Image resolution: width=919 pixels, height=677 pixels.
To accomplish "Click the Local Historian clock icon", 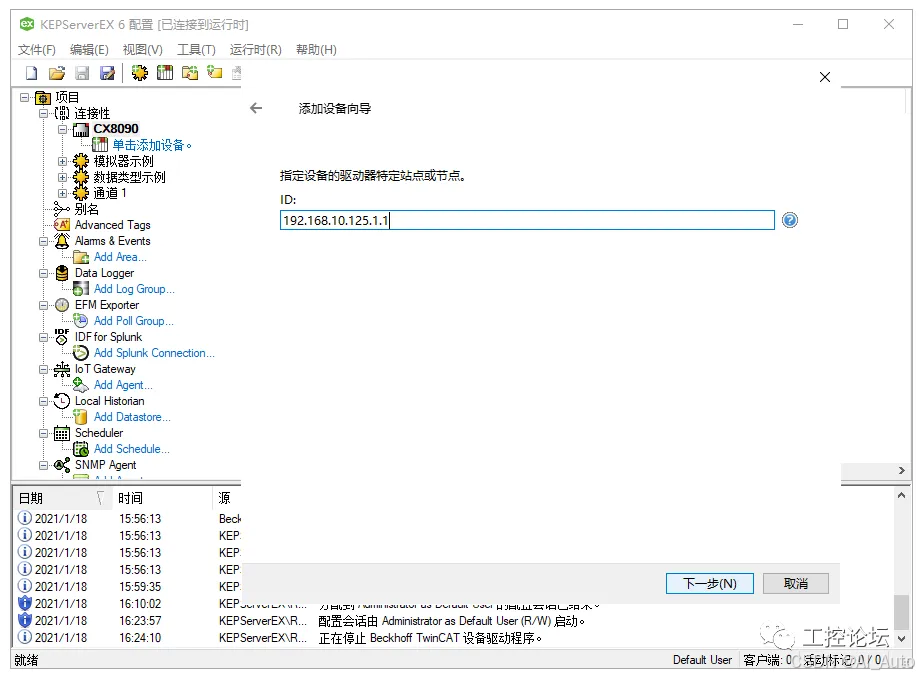I will point(62,401).
